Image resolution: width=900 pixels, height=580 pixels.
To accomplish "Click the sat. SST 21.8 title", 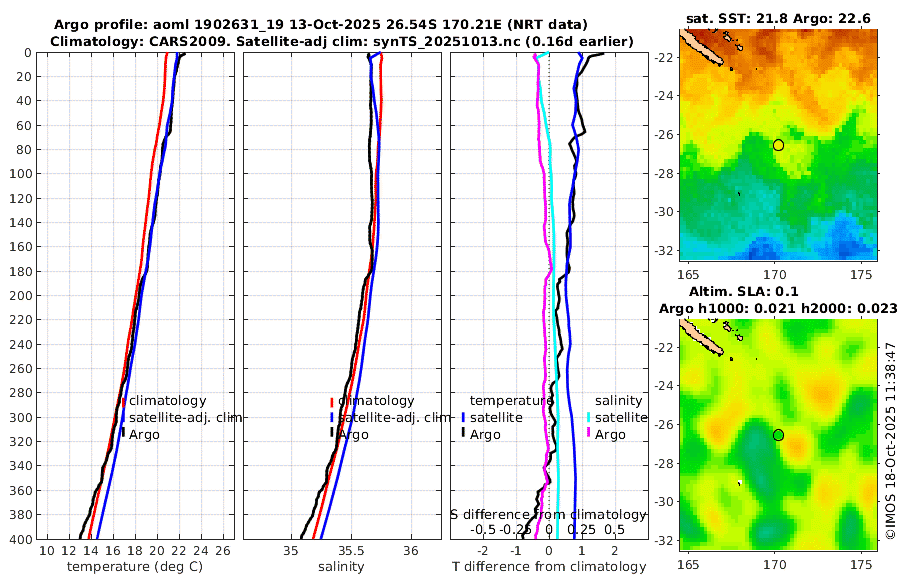I will coord(778,19).
